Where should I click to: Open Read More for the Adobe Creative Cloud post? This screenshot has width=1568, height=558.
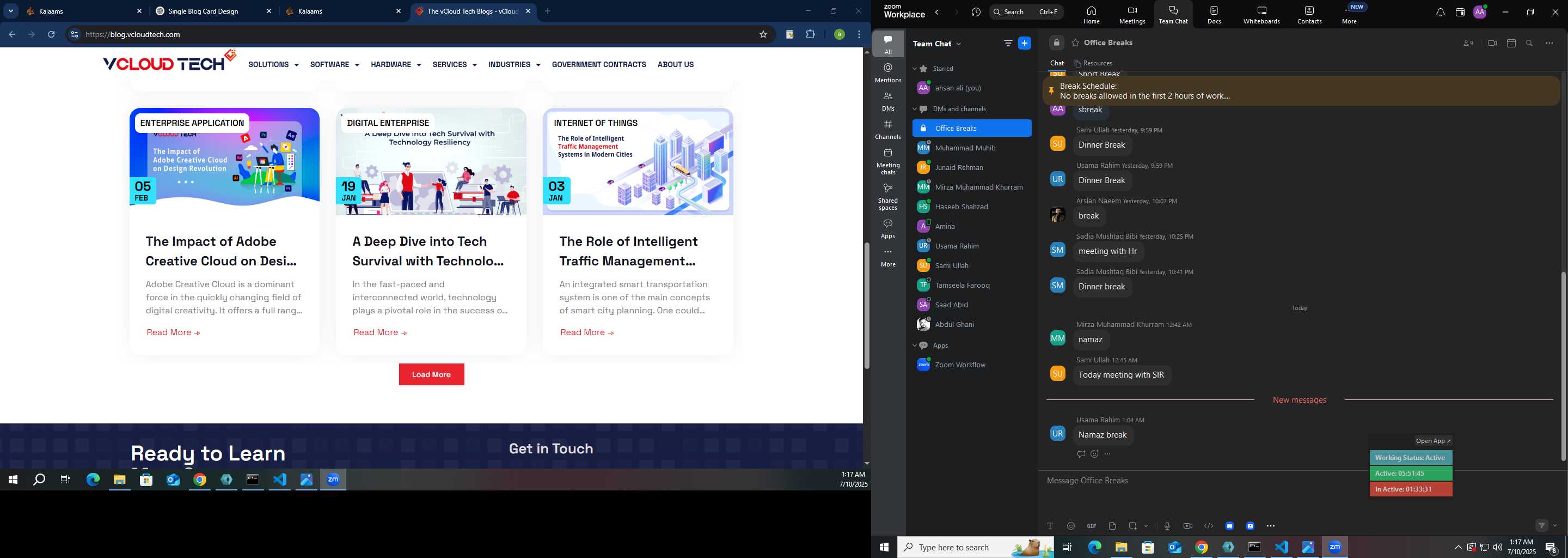point(173,332)
